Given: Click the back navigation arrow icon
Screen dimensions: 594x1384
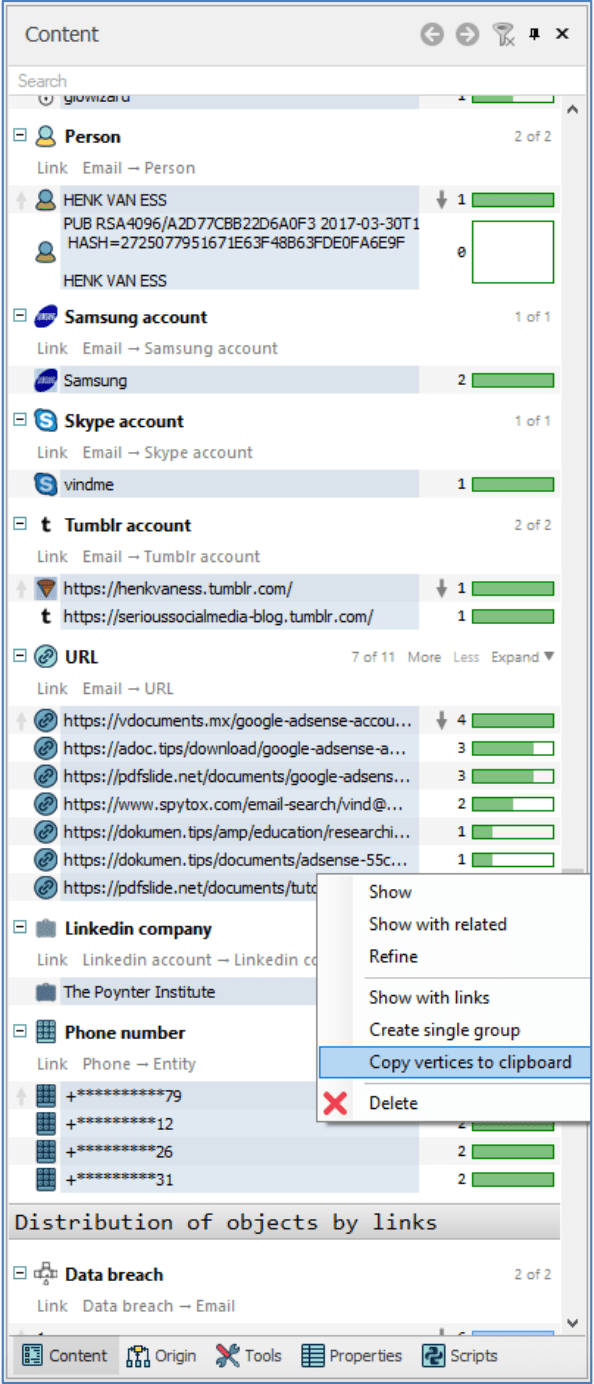Looking at the screenshot, I should pyautogui.click(x=432, y=35).
